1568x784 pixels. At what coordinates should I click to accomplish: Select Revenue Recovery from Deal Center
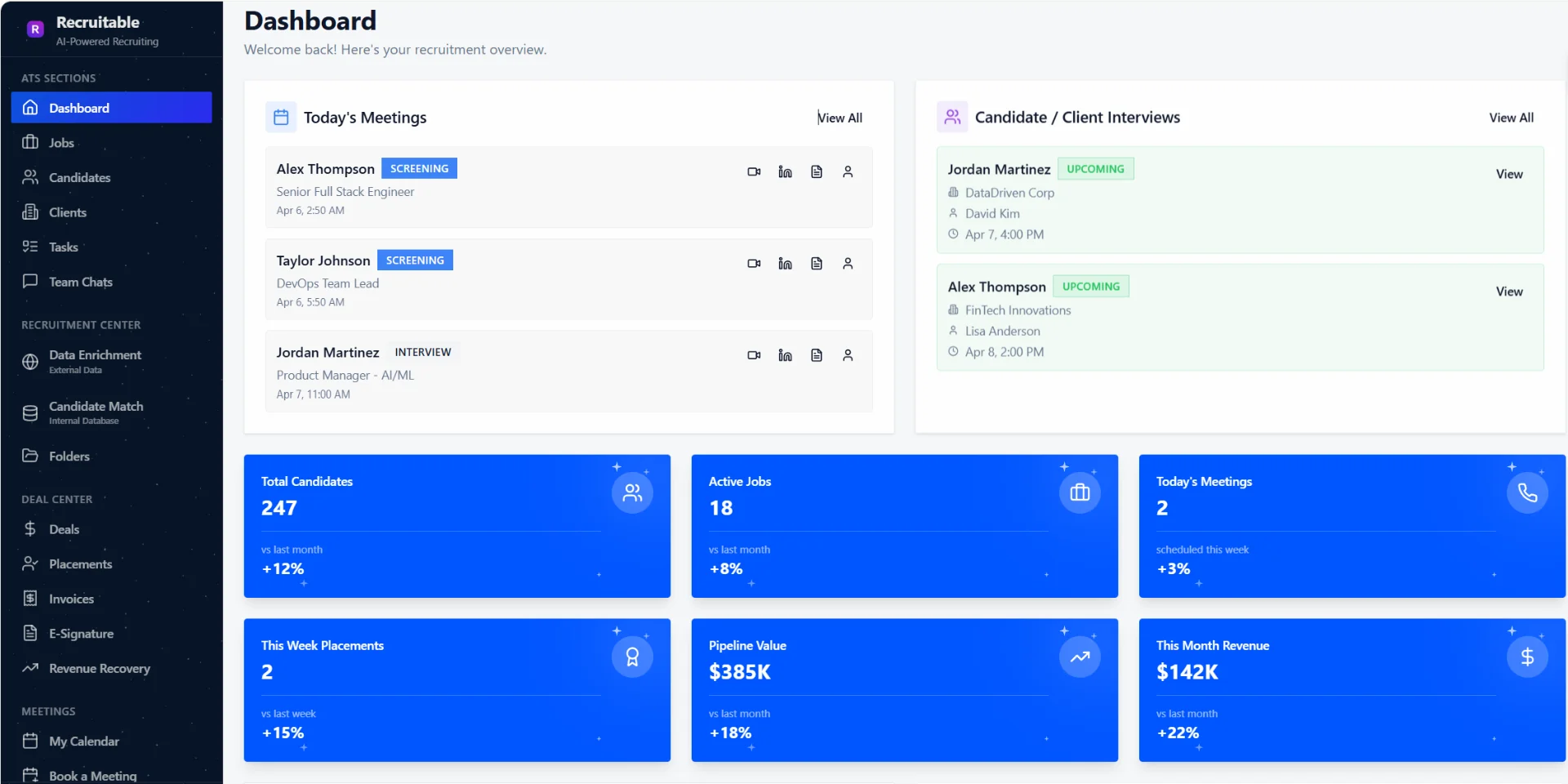click(99, 668)
